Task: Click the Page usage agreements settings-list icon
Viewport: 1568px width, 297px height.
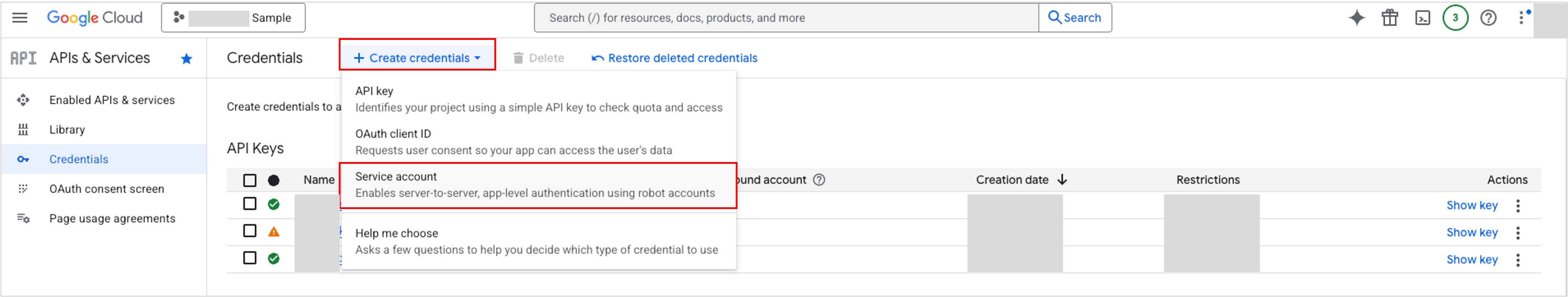Action: [23, 219]
